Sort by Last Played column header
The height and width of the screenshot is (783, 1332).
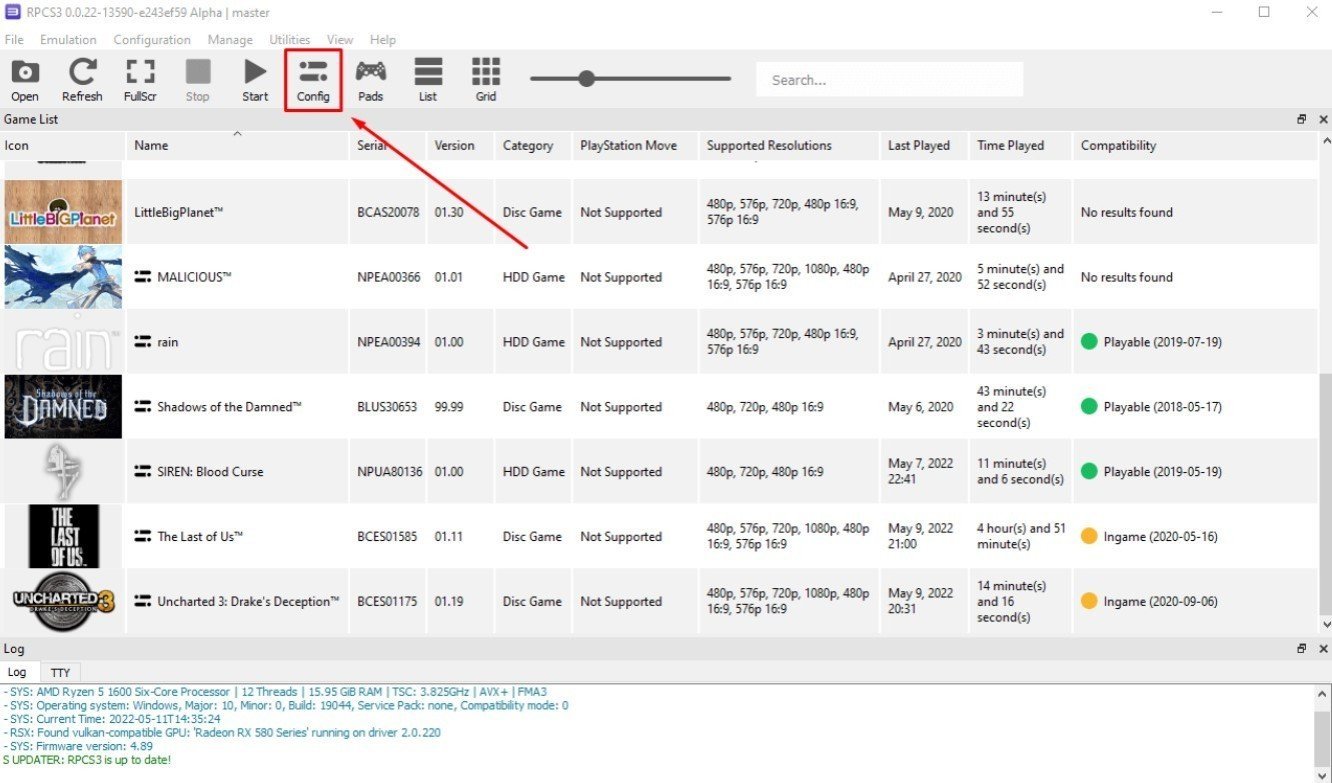click(924, 145)
